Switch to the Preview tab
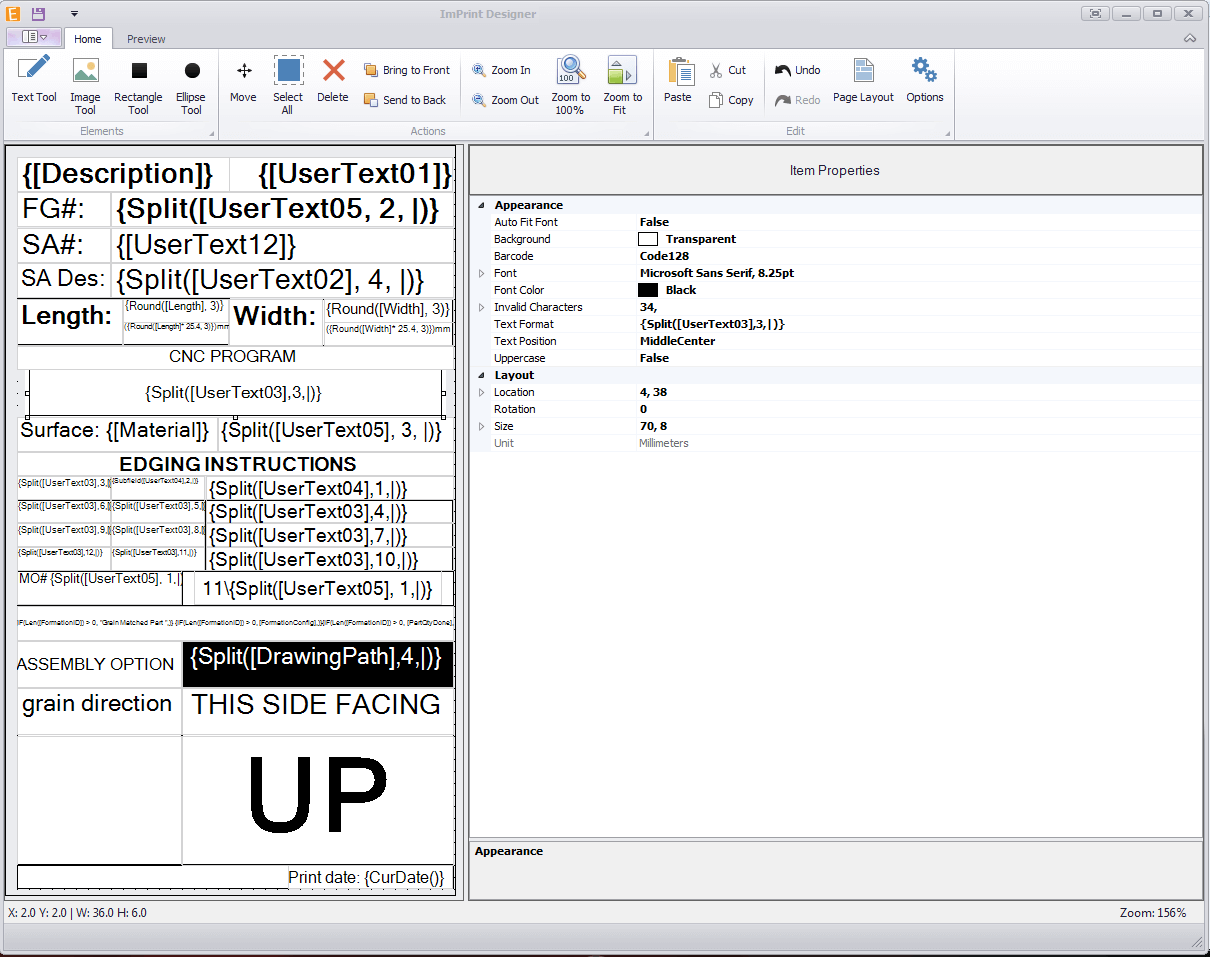 (146, 39)
